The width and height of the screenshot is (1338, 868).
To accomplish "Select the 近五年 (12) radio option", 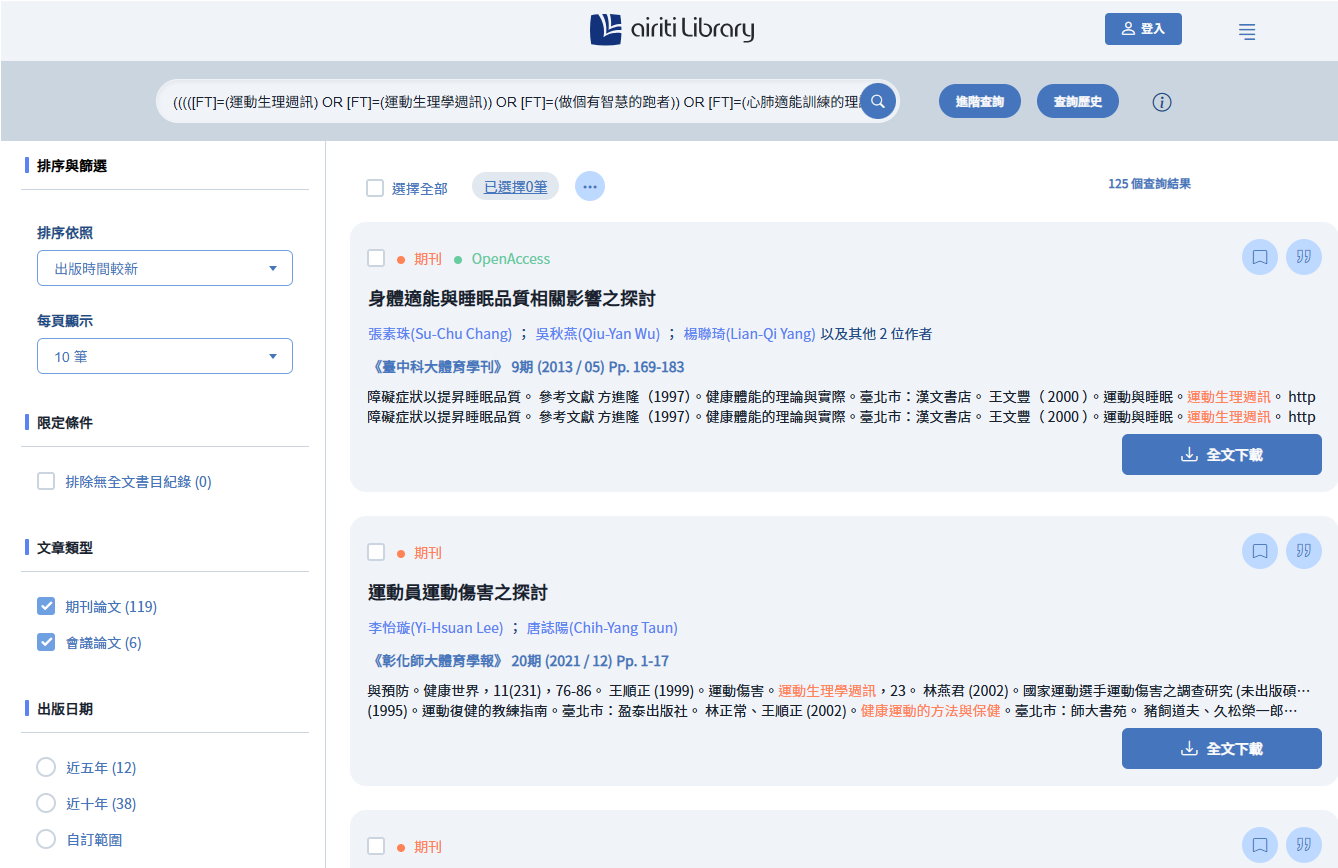I will pyautogui.click(x=46, y=767).
